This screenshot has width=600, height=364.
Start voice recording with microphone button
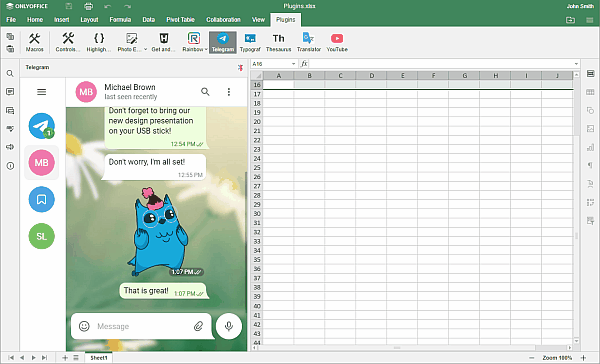pyautogui.click(x=229, y=326)
